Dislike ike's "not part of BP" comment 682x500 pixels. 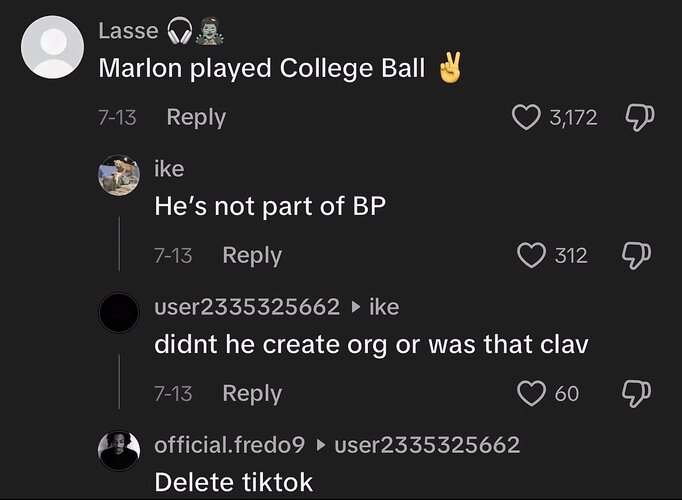[636, 255]
